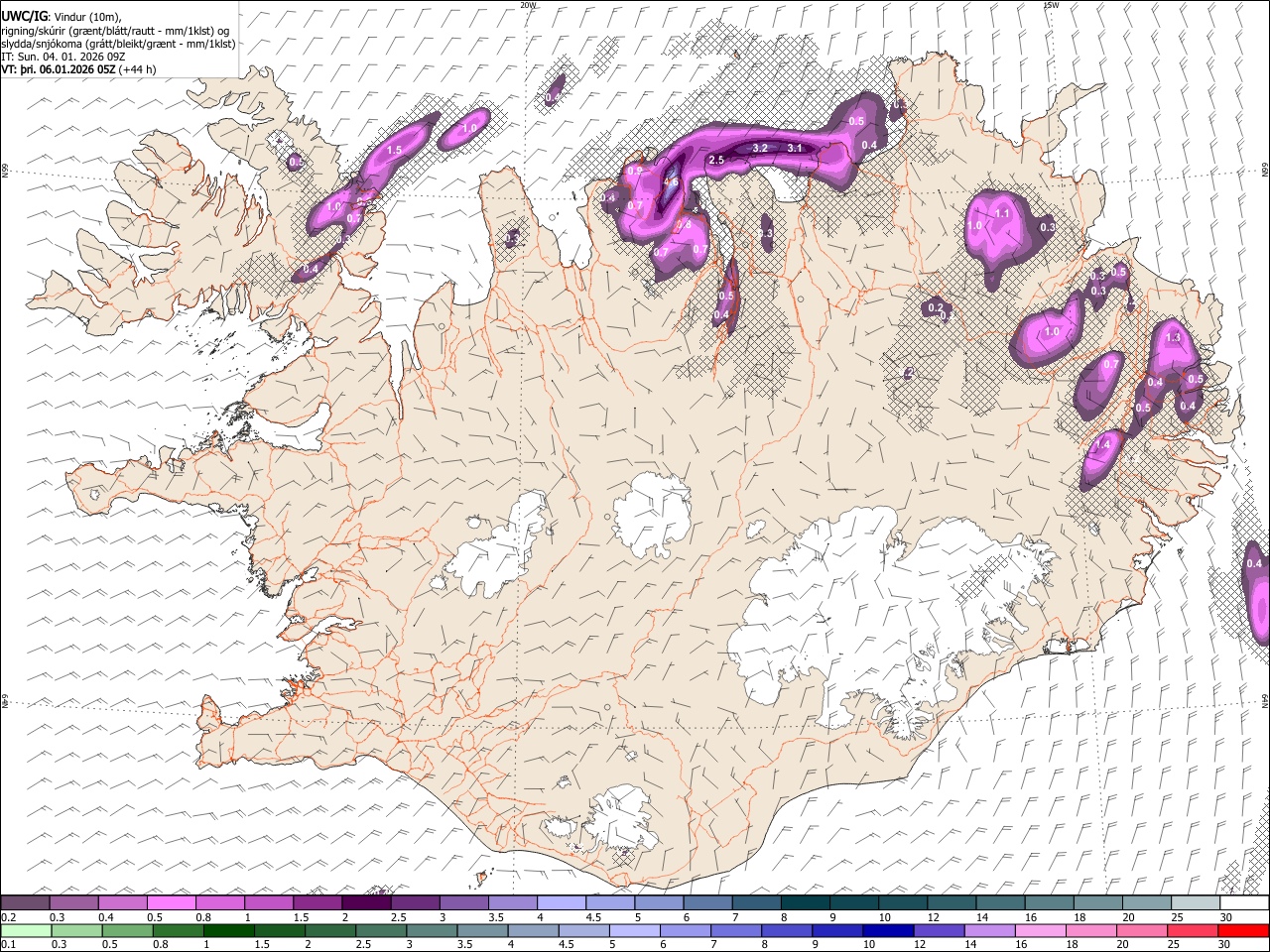Pick the upper scale swatch between 25 and 30
This screenshot has width=1270, height=952.
click(x=1195, y=903)
